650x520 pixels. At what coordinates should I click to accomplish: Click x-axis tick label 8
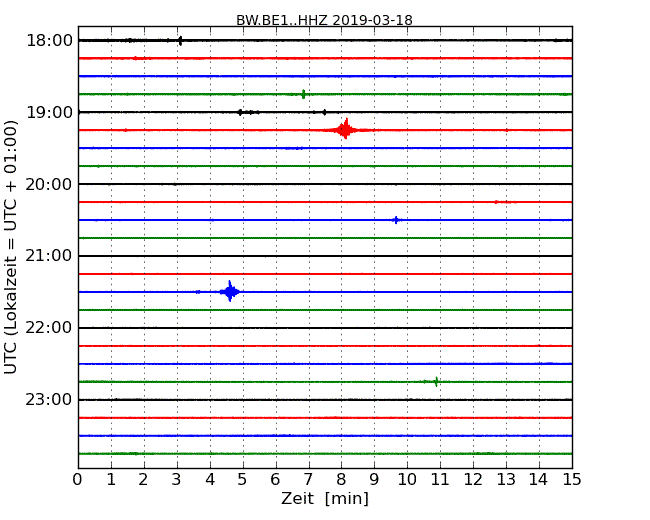341,479
